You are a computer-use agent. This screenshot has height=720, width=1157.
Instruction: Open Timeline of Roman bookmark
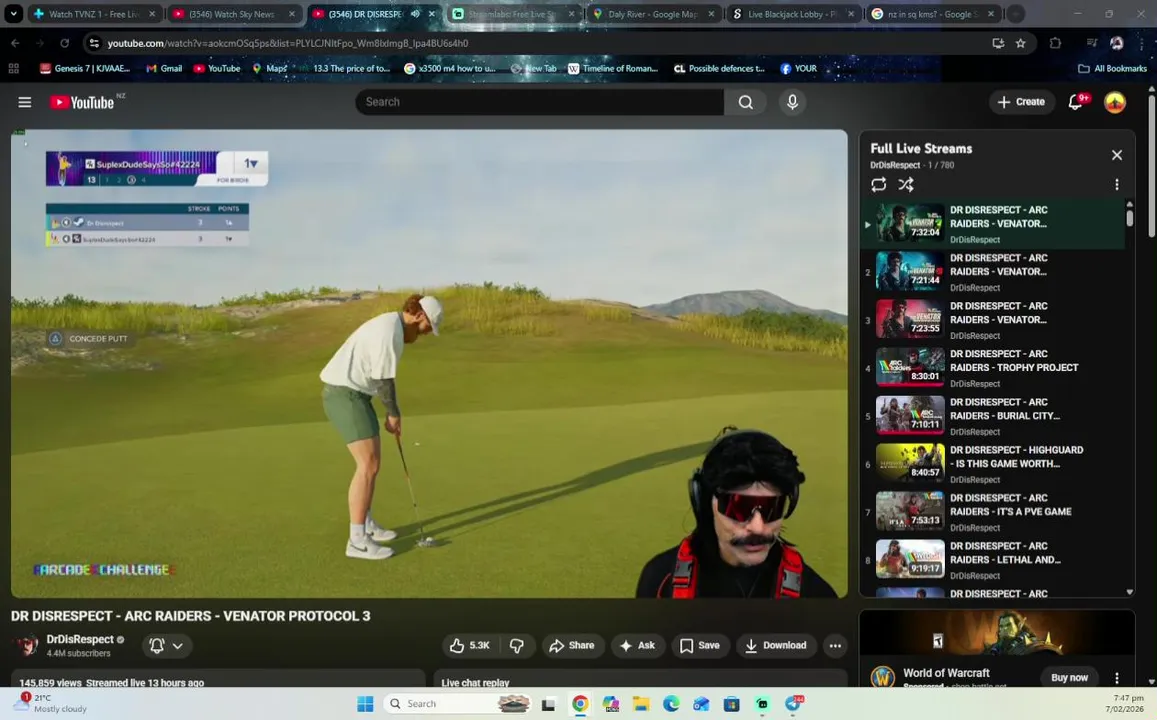point(613,68)
